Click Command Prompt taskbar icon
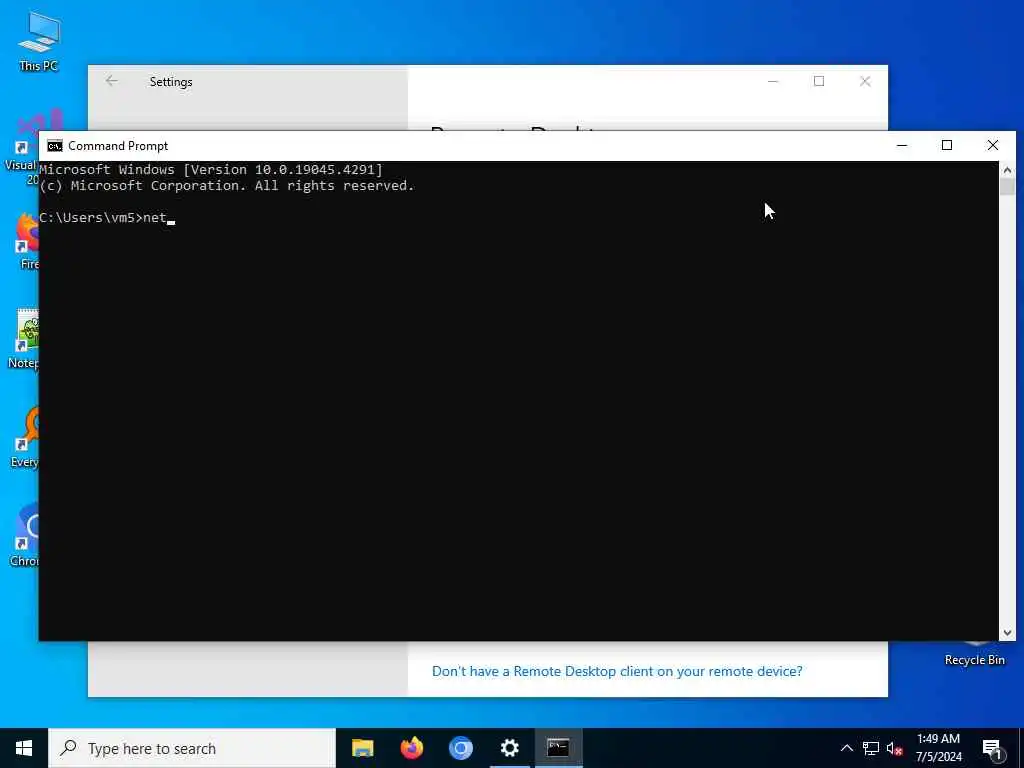The image size is (1024, 768). 558,748
